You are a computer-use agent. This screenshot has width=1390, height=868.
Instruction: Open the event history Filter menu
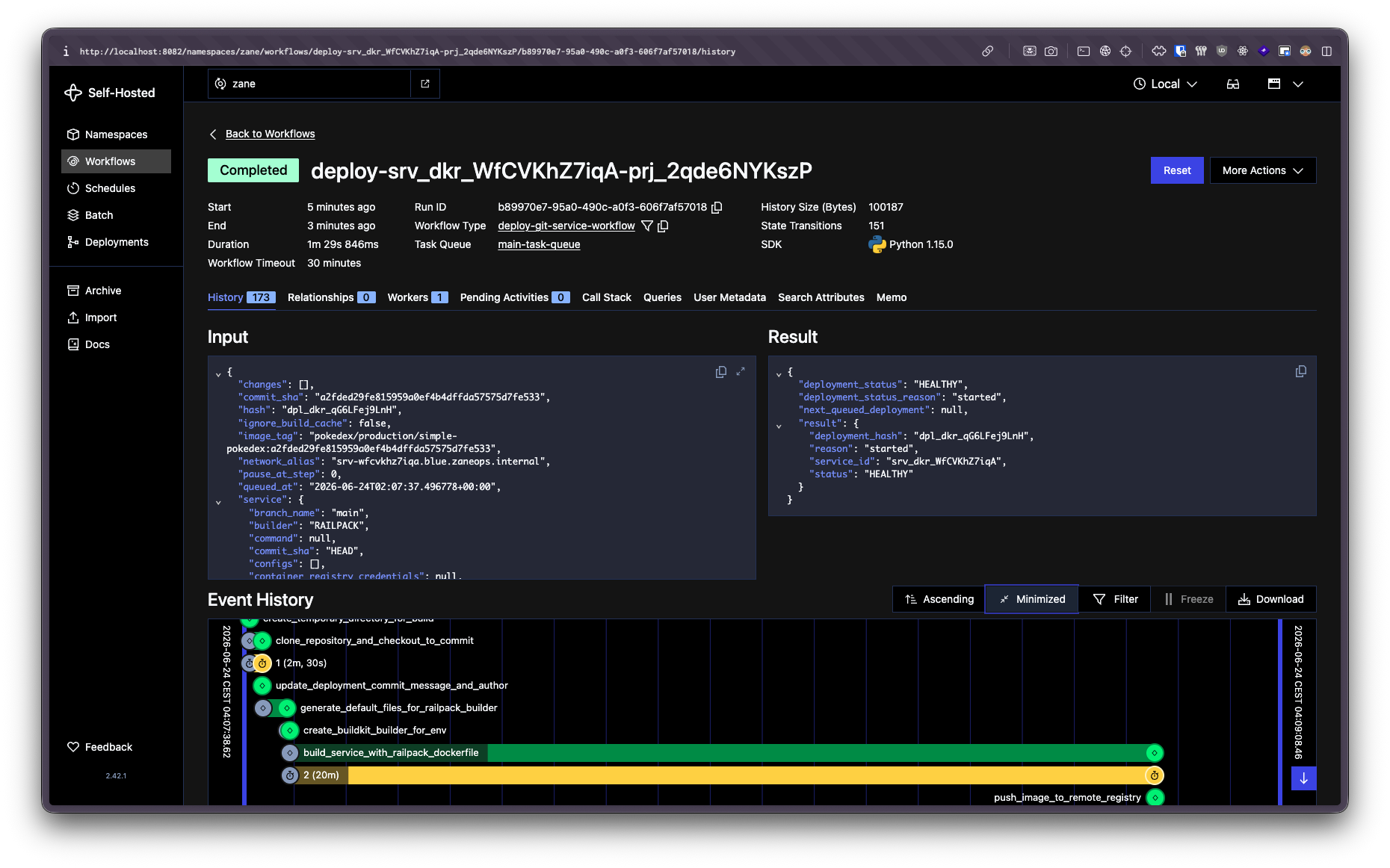[1116, 599]
